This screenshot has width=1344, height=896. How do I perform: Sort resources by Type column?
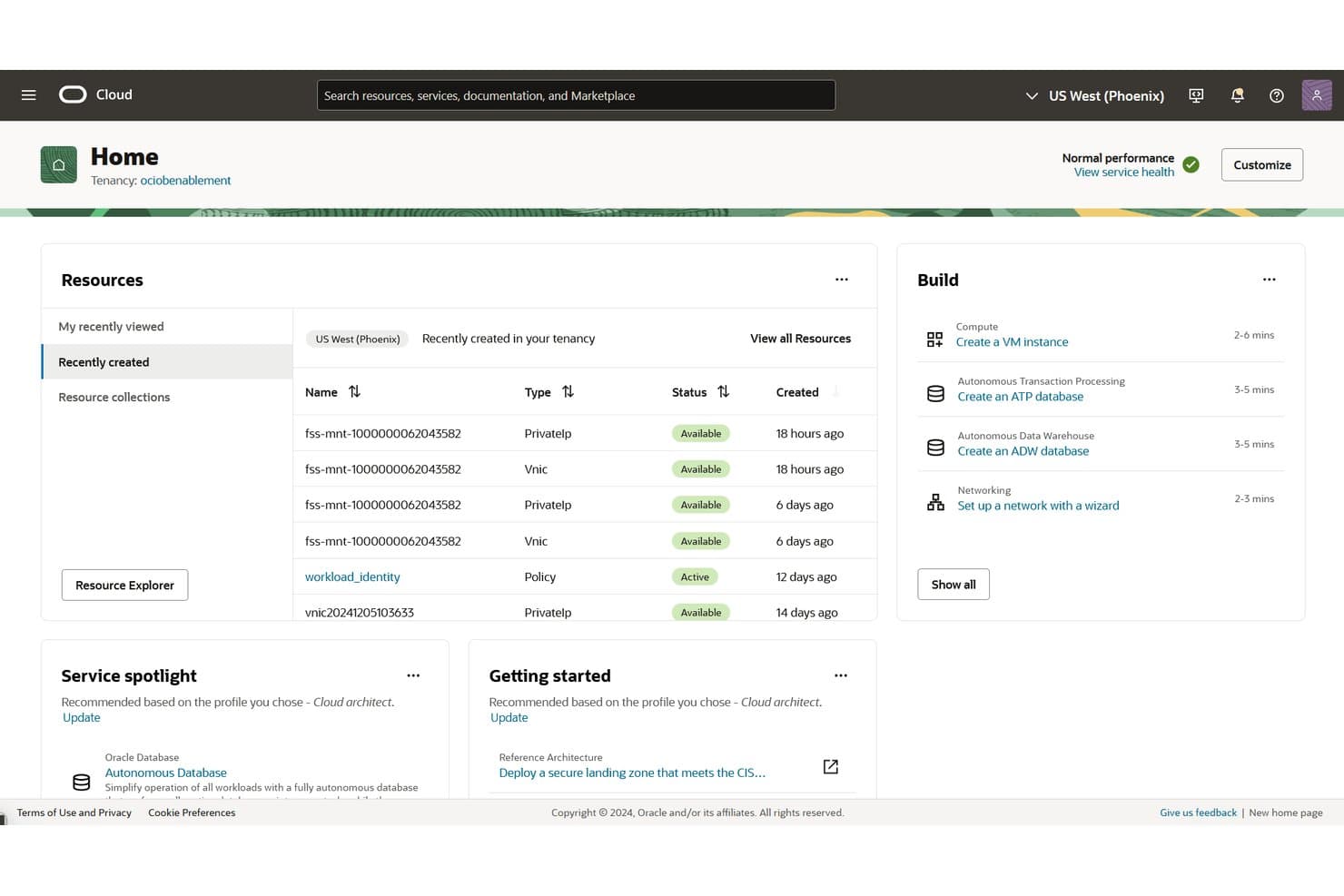(568, 391)
